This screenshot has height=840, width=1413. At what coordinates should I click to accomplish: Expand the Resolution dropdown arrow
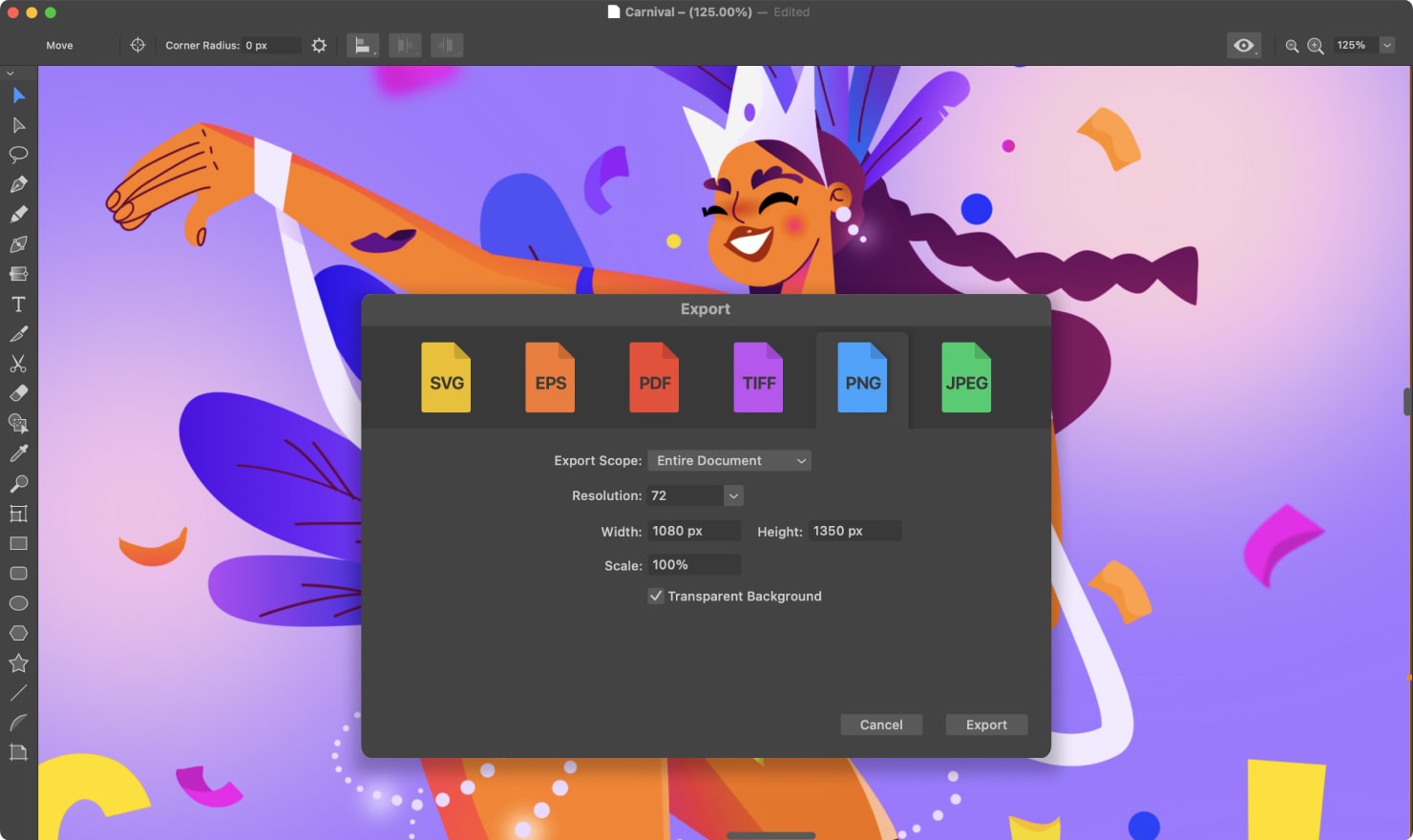pos(733,495)
